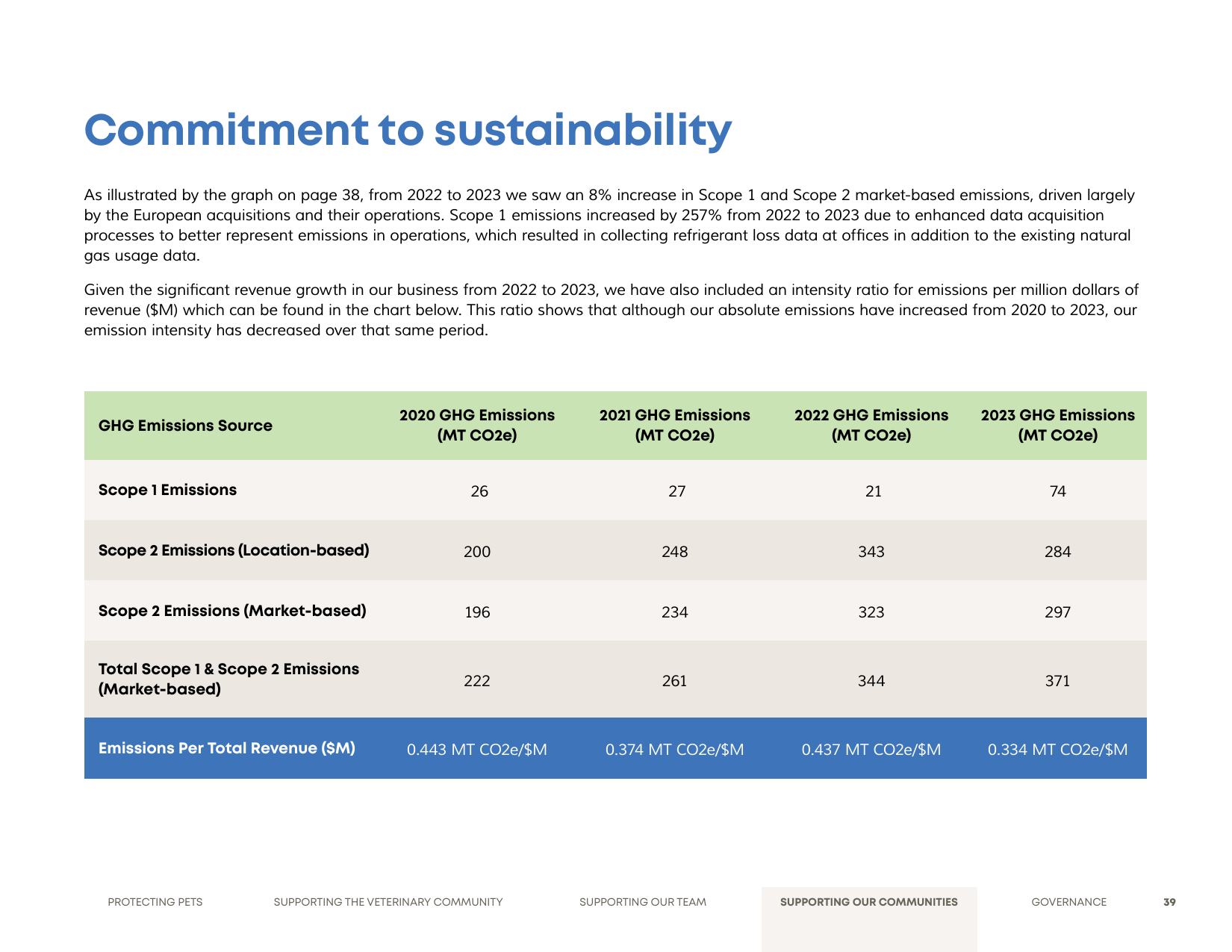Screen dimensions: 1232x952
Task: Click Scope 2 Emissions (Location-based) row label
Action: [234, 550]
